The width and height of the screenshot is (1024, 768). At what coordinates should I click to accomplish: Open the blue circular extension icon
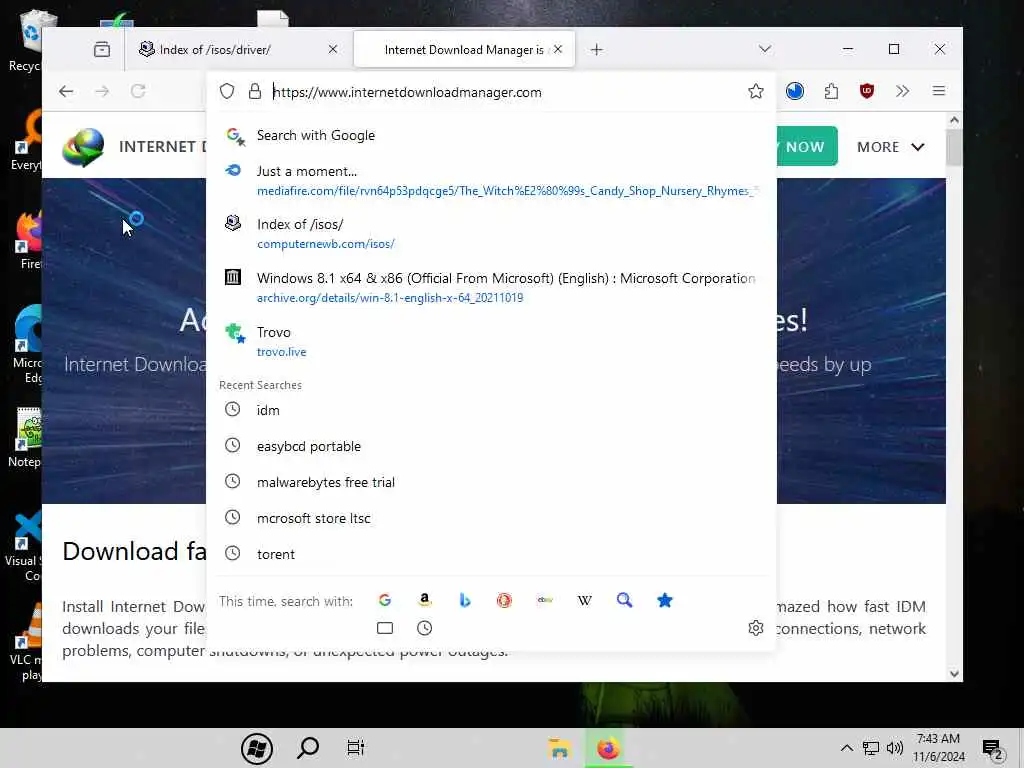click(795, 91)
